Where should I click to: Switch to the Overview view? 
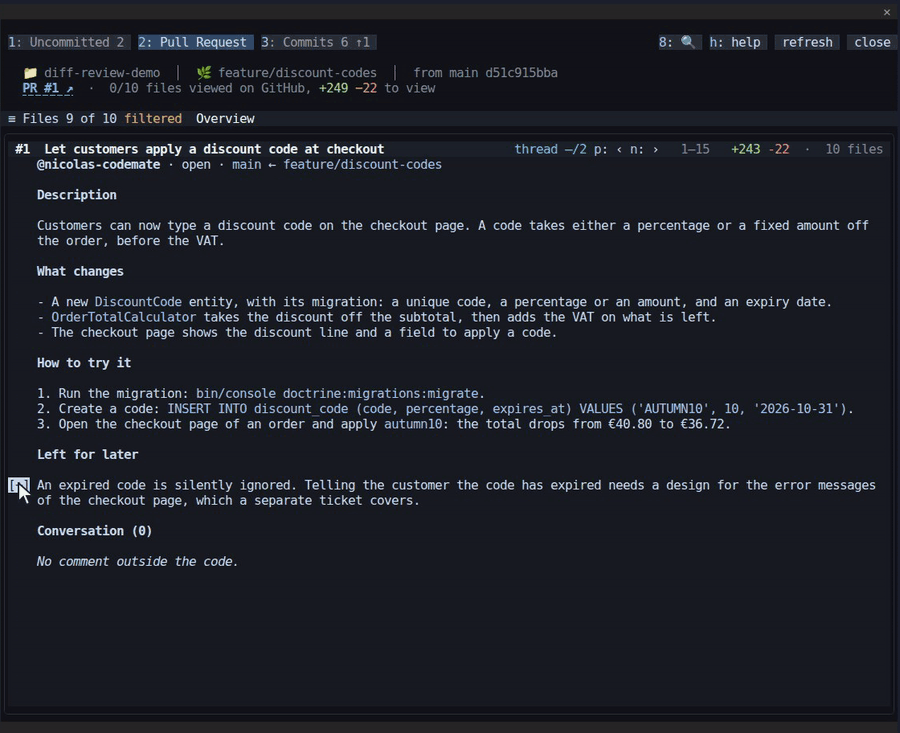pyautogui.click(x=225, y=119)
